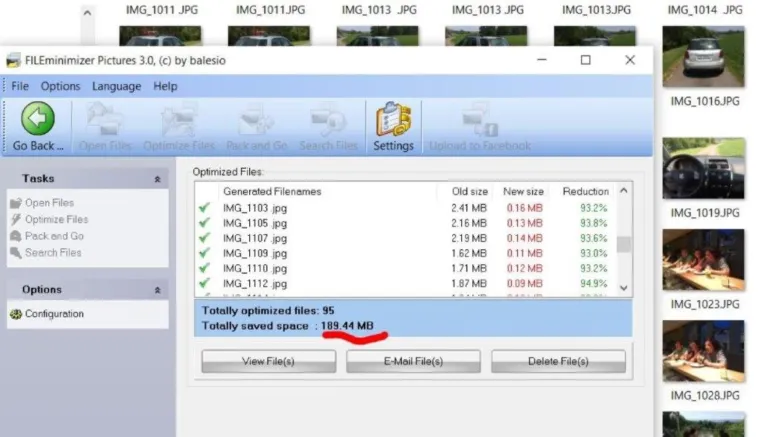The width and height of the screenshot is (762, 437).
Task: Click the green checkmark for IMG_1103.jpg
Action: click(x=205, y=208)
